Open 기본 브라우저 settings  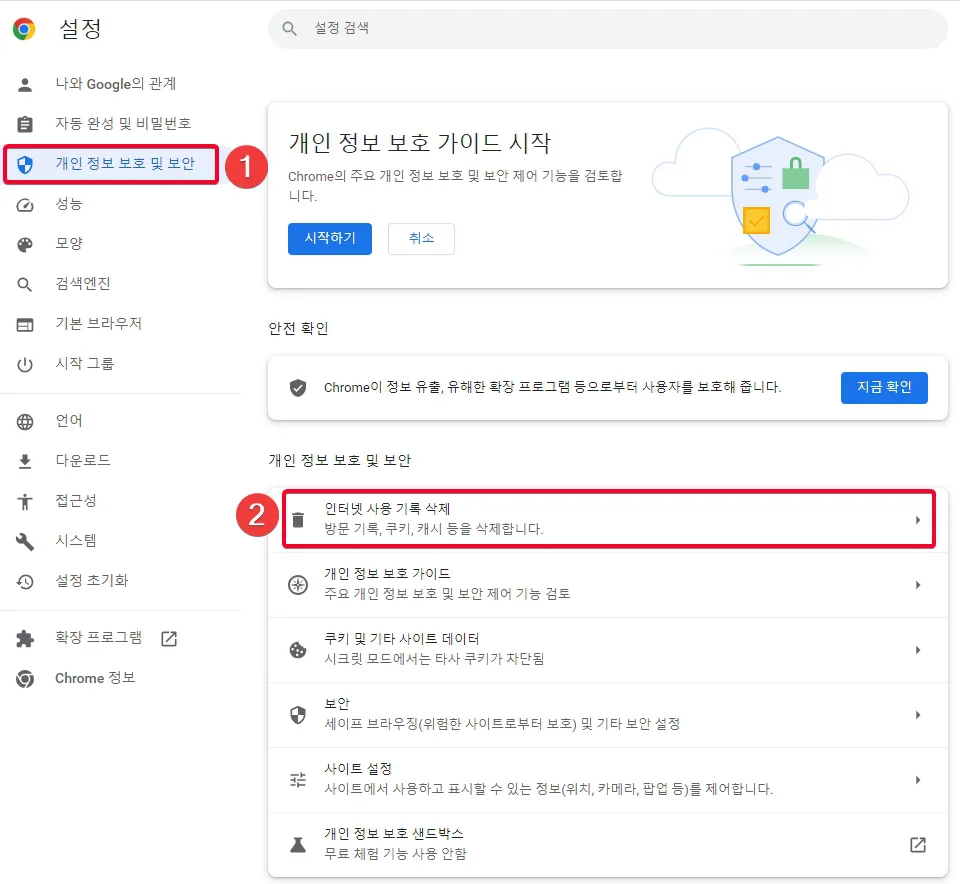click(x=99, y=323)
